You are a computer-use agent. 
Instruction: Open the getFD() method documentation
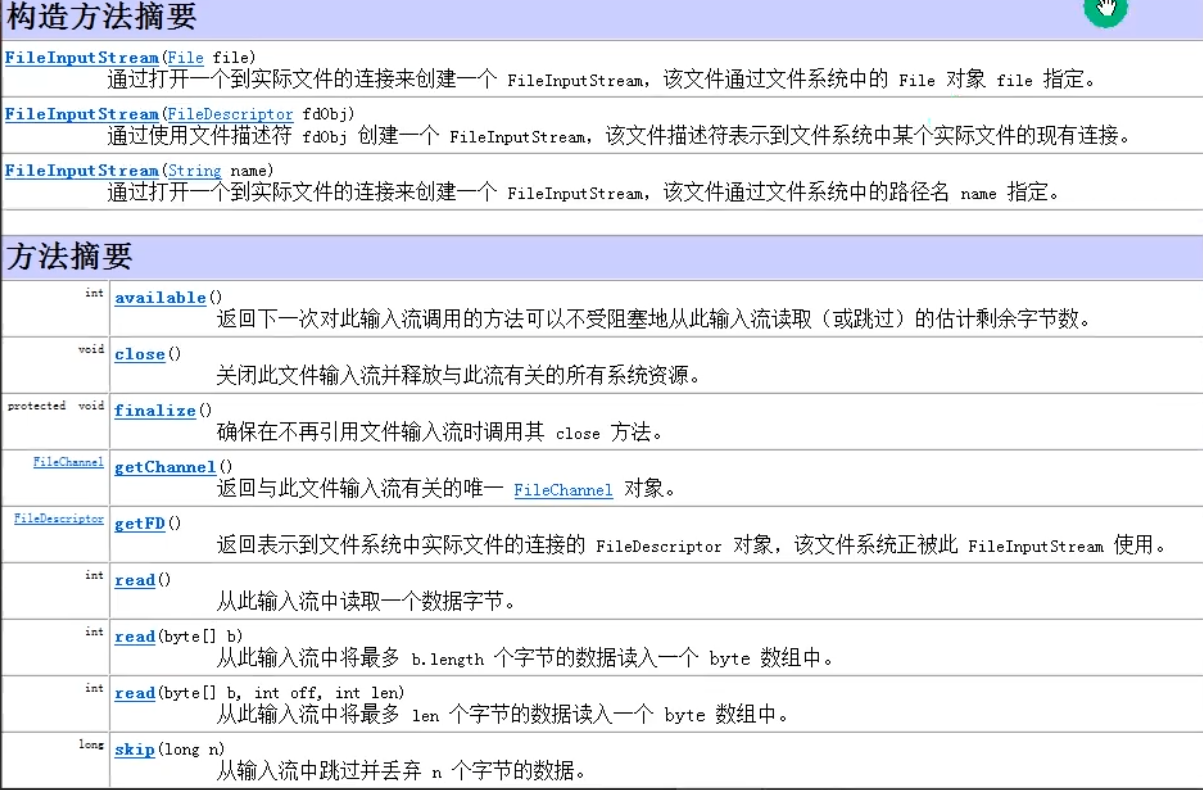click(x=139, y=523)
